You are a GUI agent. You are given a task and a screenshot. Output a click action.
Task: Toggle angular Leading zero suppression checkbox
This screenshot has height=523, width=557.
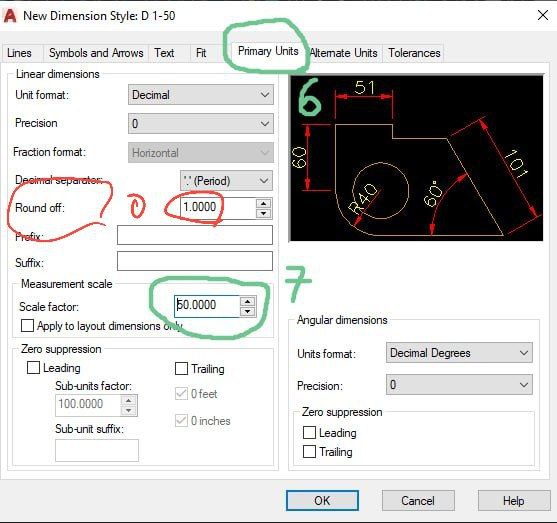(x=309, y=433)
